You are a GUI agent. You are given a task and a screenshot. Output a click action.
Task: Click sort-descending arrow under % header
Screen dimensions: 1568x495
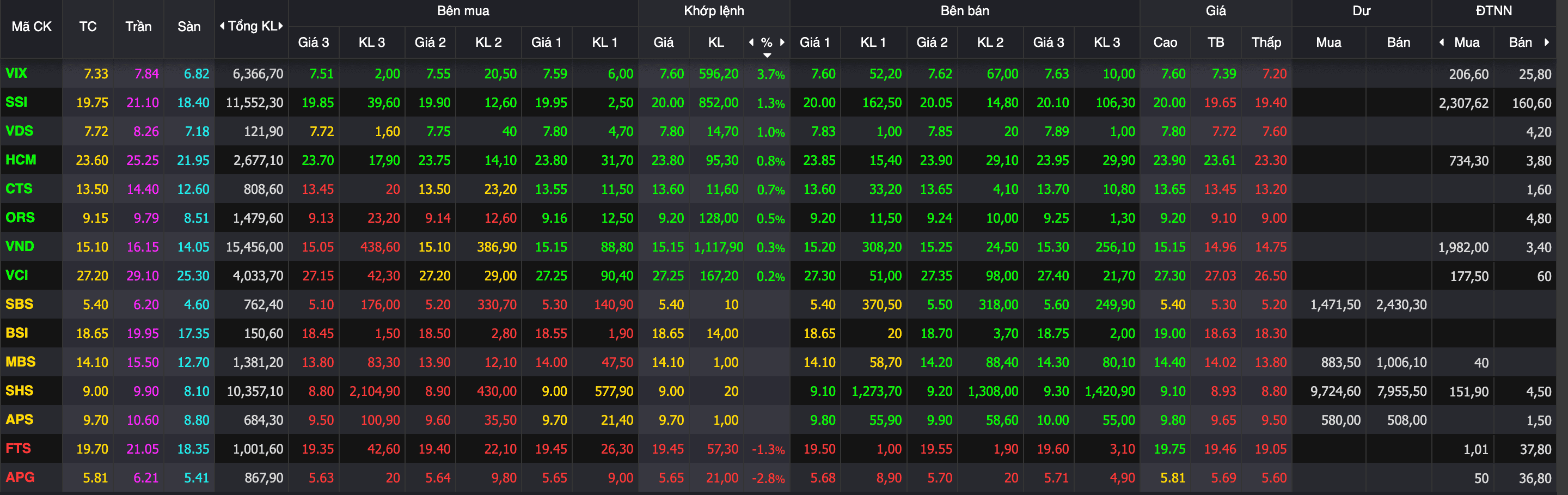(x=767, y=56)
